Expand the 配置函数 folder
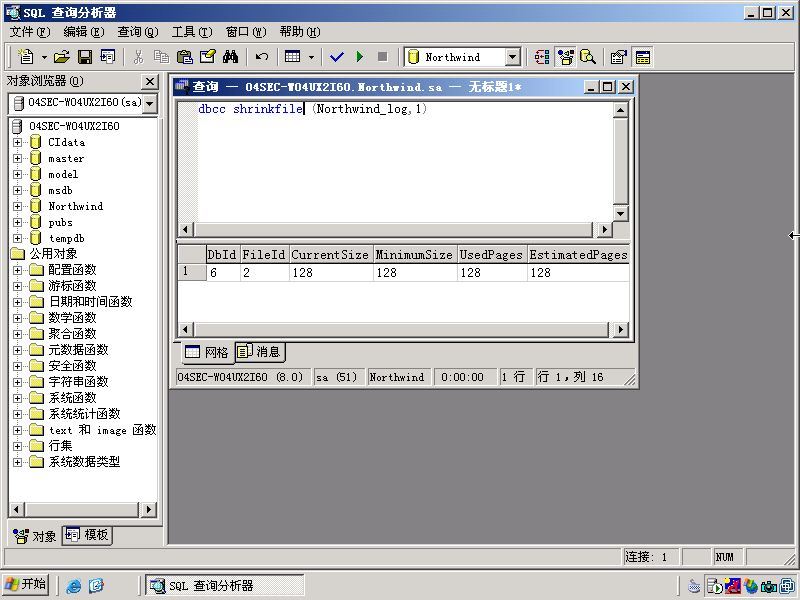 17,270
